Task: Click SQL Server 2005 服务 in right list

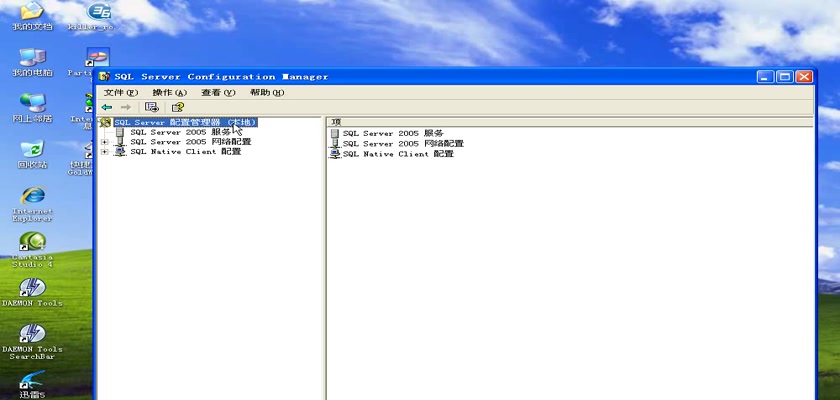Action: coord(393,133)
